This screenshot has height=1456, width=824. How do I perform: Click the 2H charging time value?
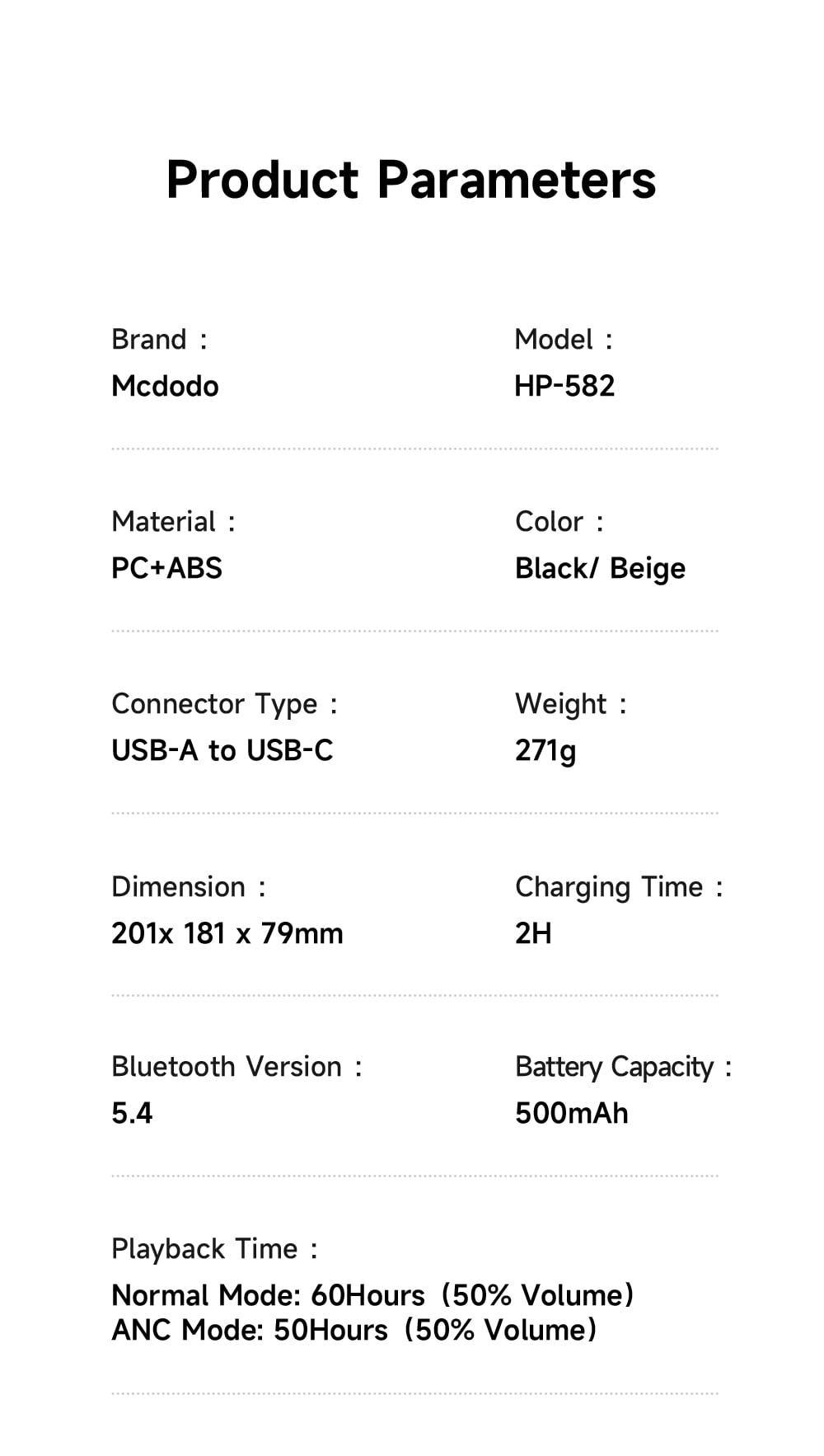pyautogui.click(x=533, y=933)
